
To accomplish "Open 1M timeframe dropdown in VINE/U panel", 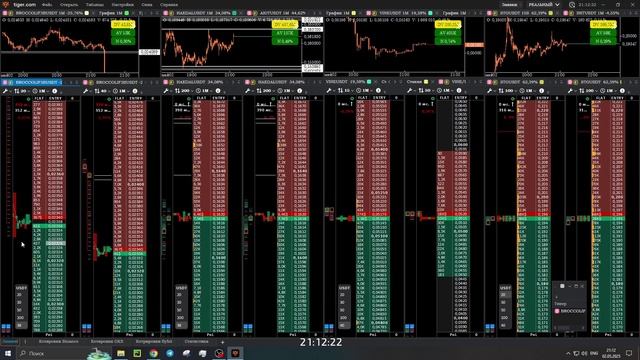I will [x=445, y=91].
